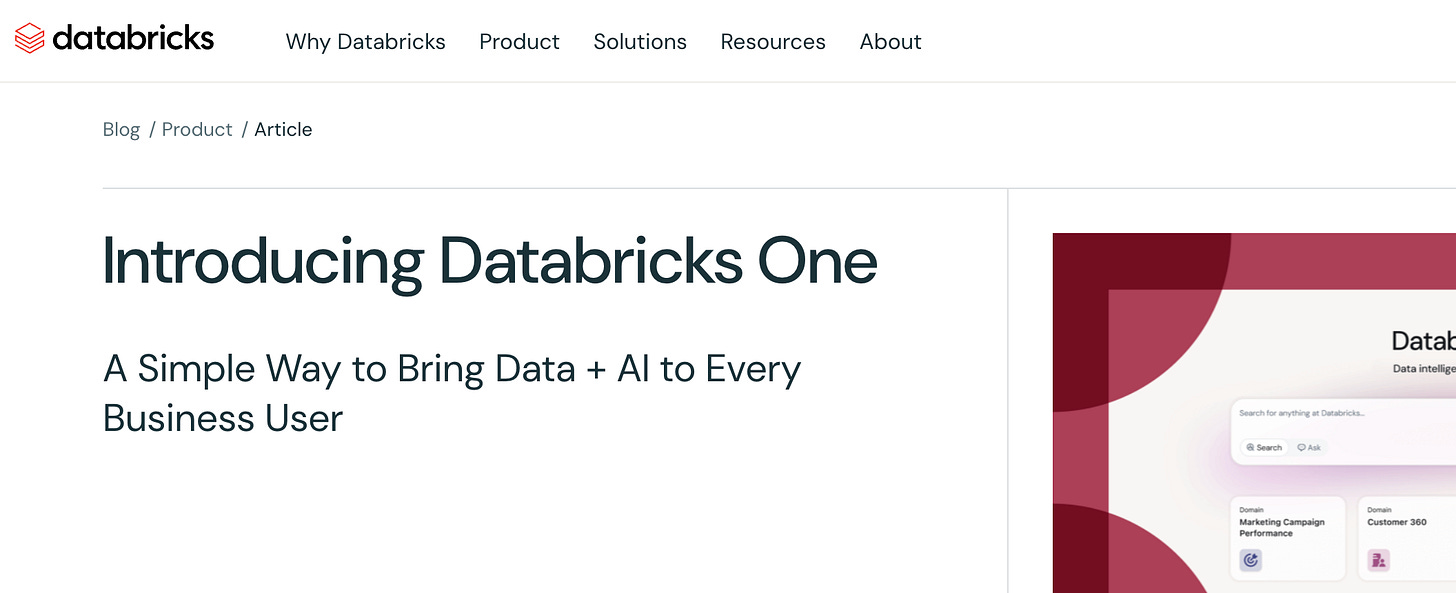1456x593 pixels.
Task: Click the Article breadcrumb text
Action: tap(283, 130)
